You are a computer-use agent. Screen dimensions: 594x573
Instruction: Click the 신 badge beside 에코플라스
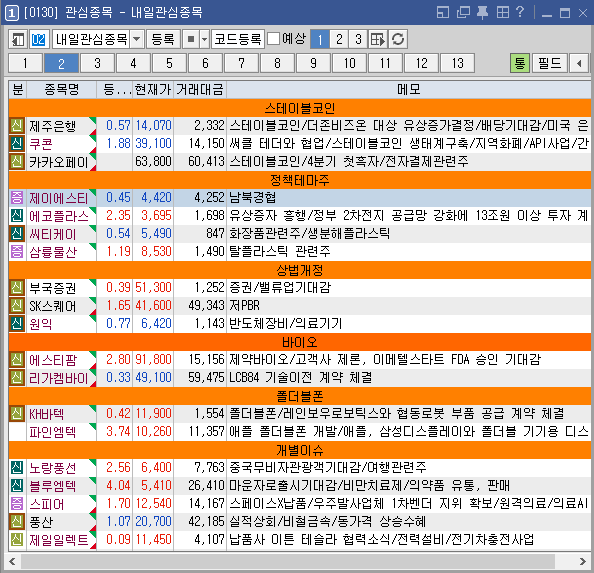click(17, 215)
